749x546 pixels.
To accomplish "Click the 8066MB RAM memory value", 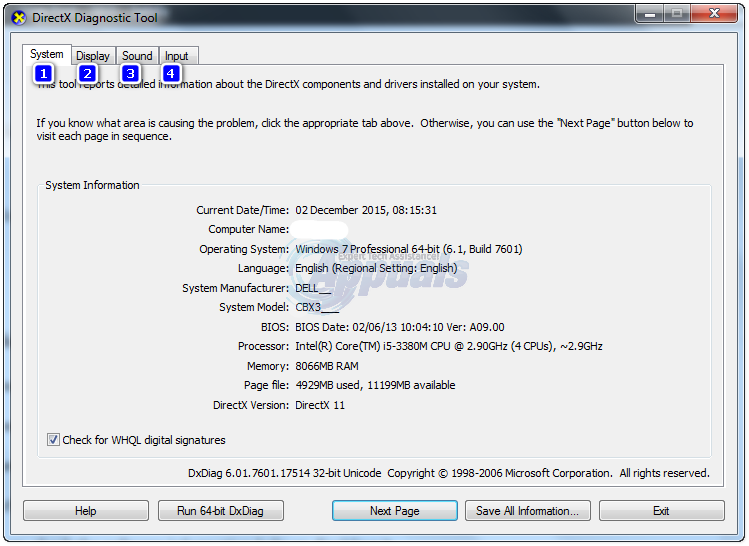I will [327, 366].
